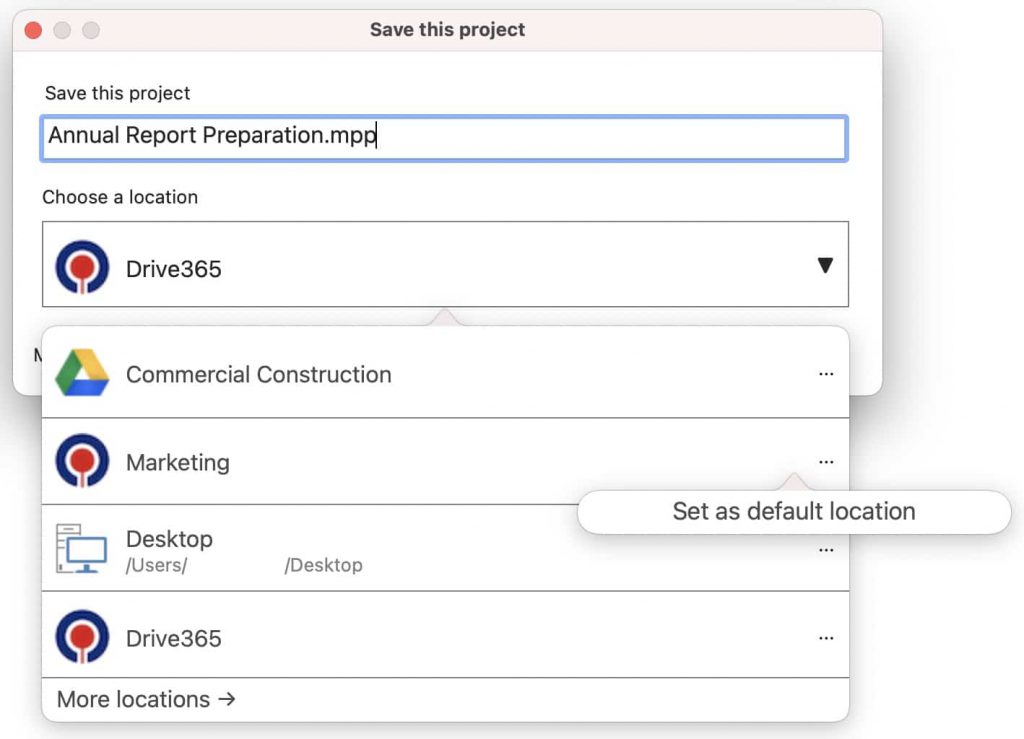The height and width of the screenshot is (739, 1024).
Task: Click the Drive365 icon next to Marketing
Action: tap(82, 461)
